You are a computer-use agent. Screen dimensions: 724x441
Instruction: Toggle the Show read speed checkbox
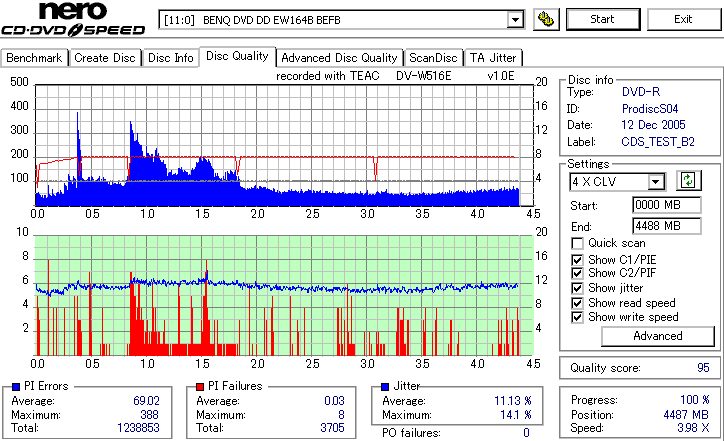577,303
